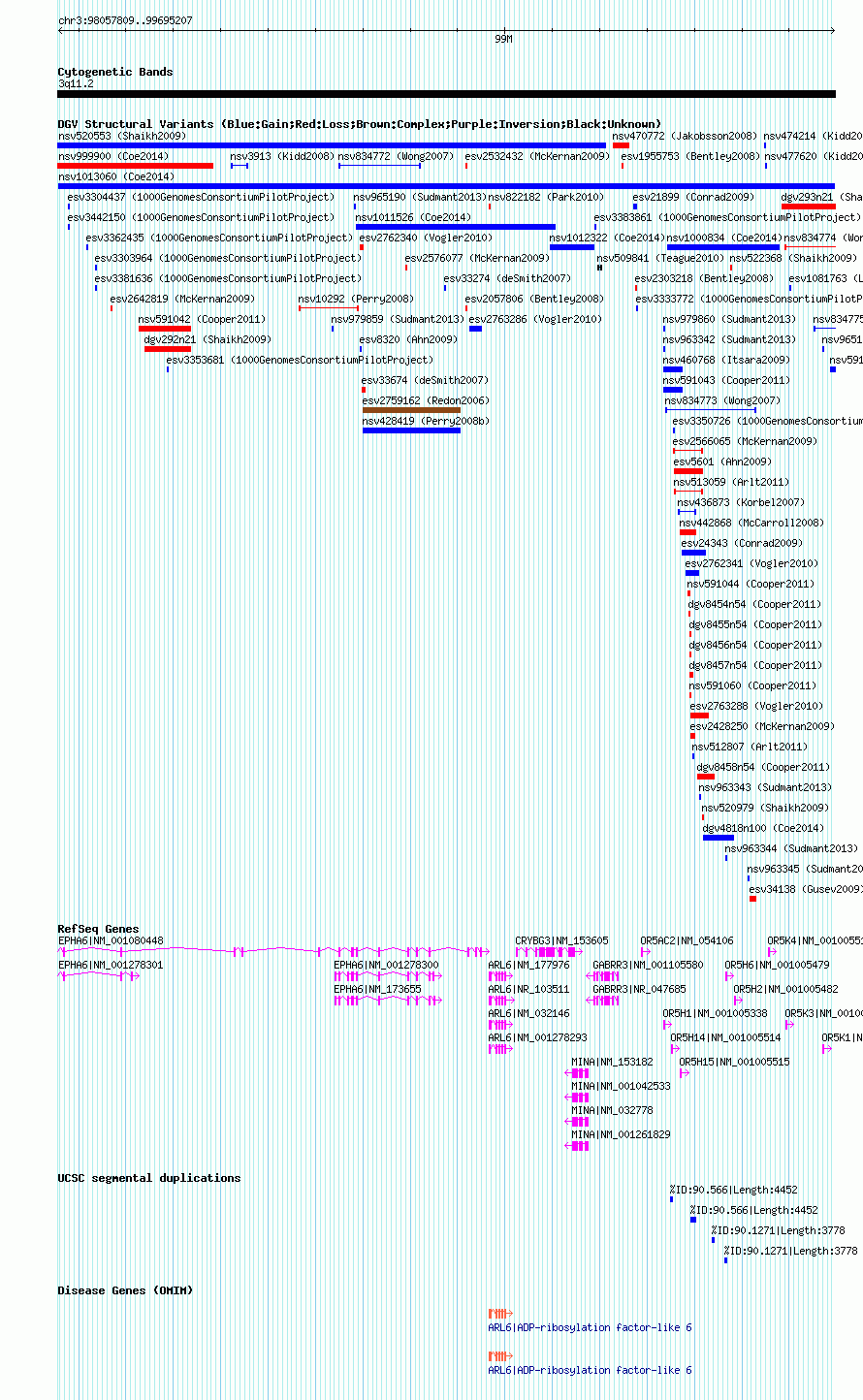The image size is (863, 1400).
Task: Select nsv10292 (Perry2008) label
Action: click(x=356, y=299)
